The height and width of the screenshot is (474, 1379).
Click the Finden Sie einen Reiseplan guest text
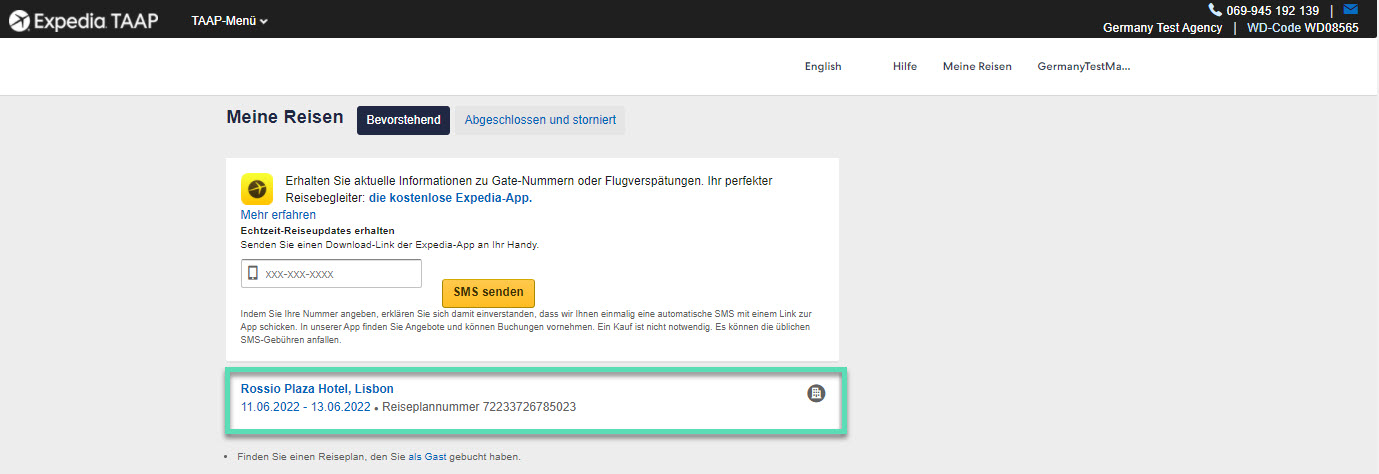click(379, 457)
